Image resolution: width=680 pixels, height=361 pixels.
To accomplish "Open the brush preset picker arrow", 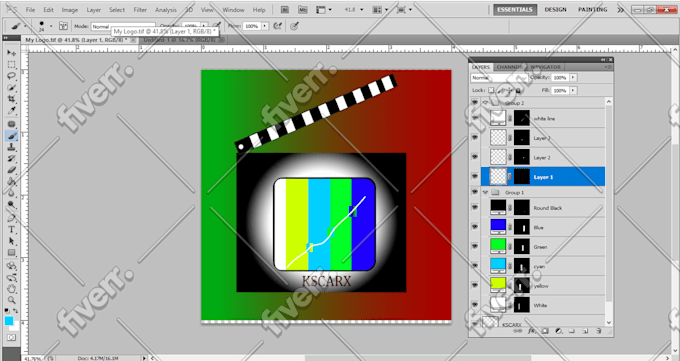I will (x=51, y=26).
